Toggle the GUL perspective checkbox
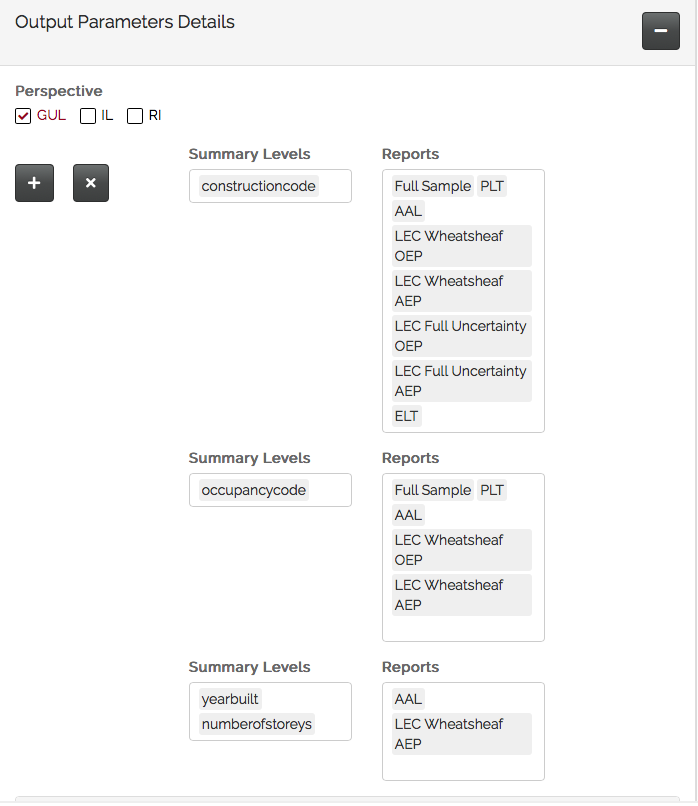 tap(24, 116)
